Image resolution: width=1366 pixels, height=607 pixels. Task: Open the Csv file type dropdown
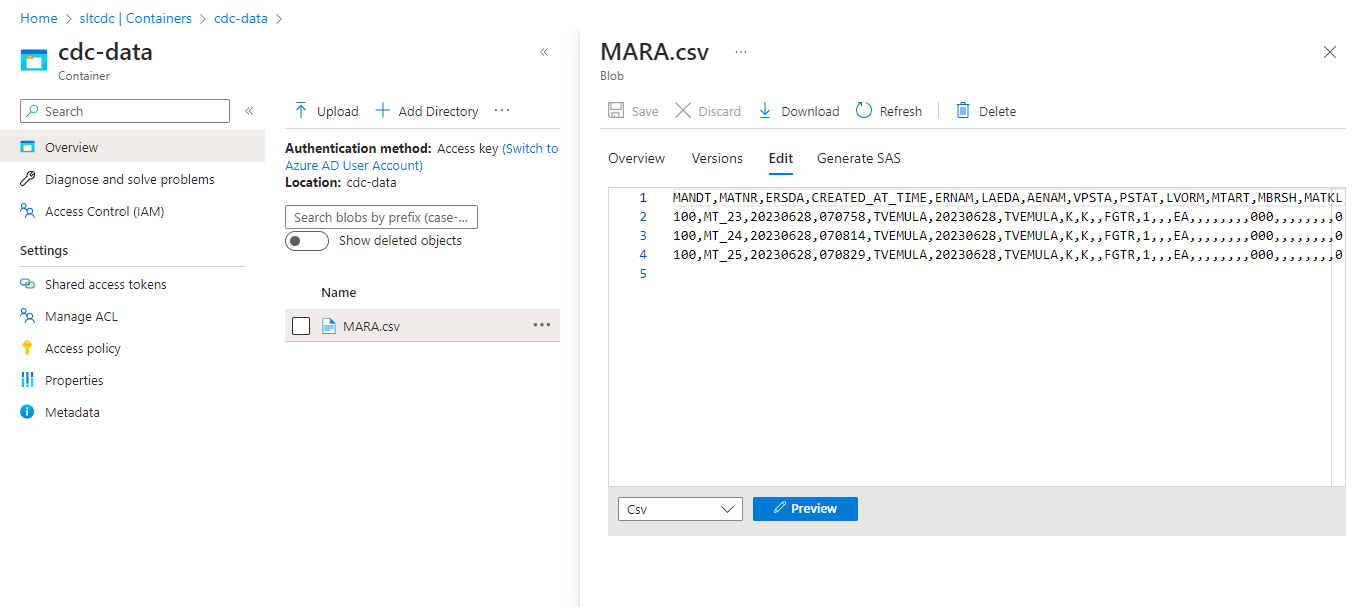click(x=680, y=509)
